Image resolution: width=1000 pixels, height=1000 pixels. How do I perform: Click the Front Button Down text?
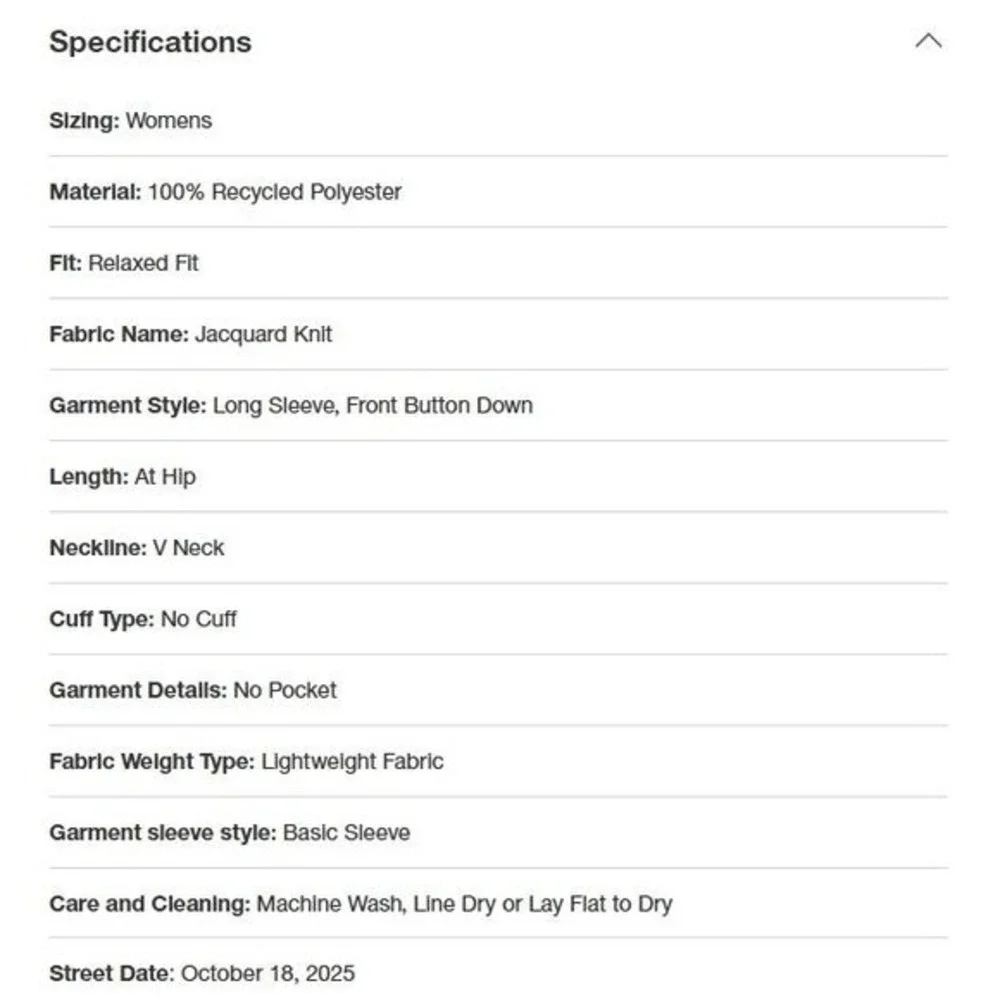tap(439, 406)
